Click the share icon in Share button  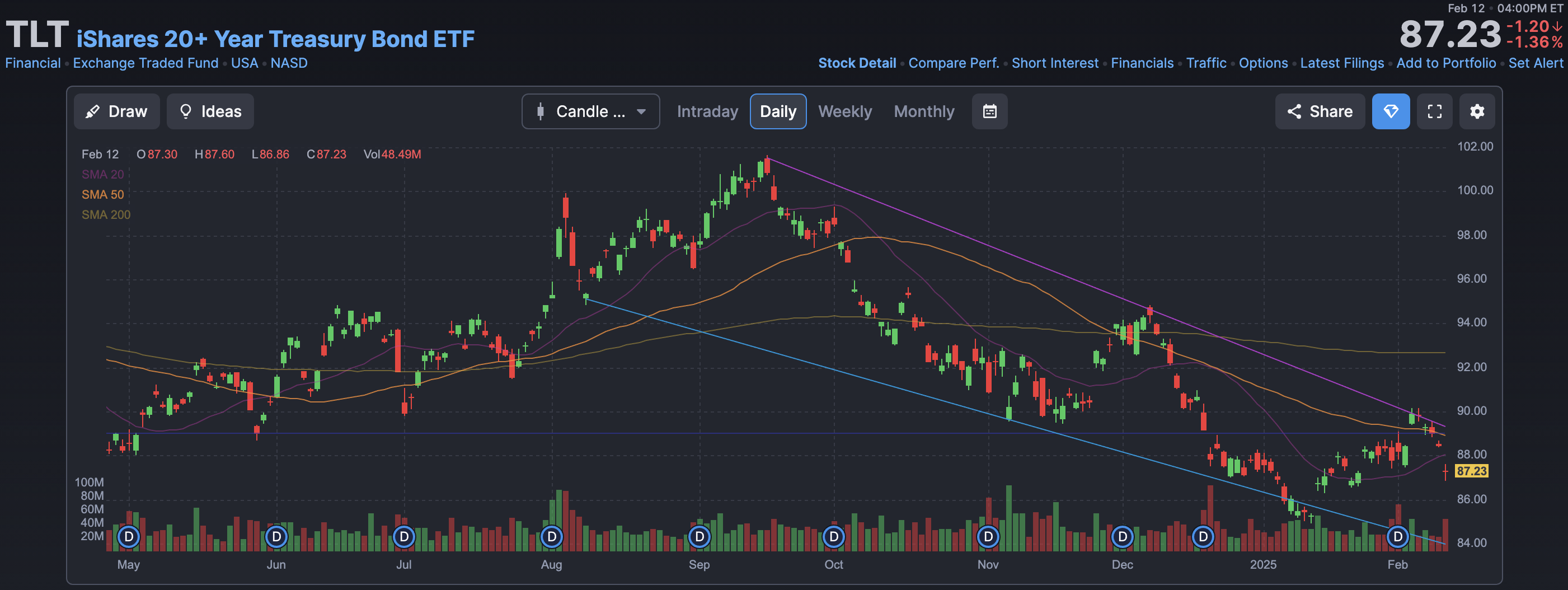coord(1294,111)
